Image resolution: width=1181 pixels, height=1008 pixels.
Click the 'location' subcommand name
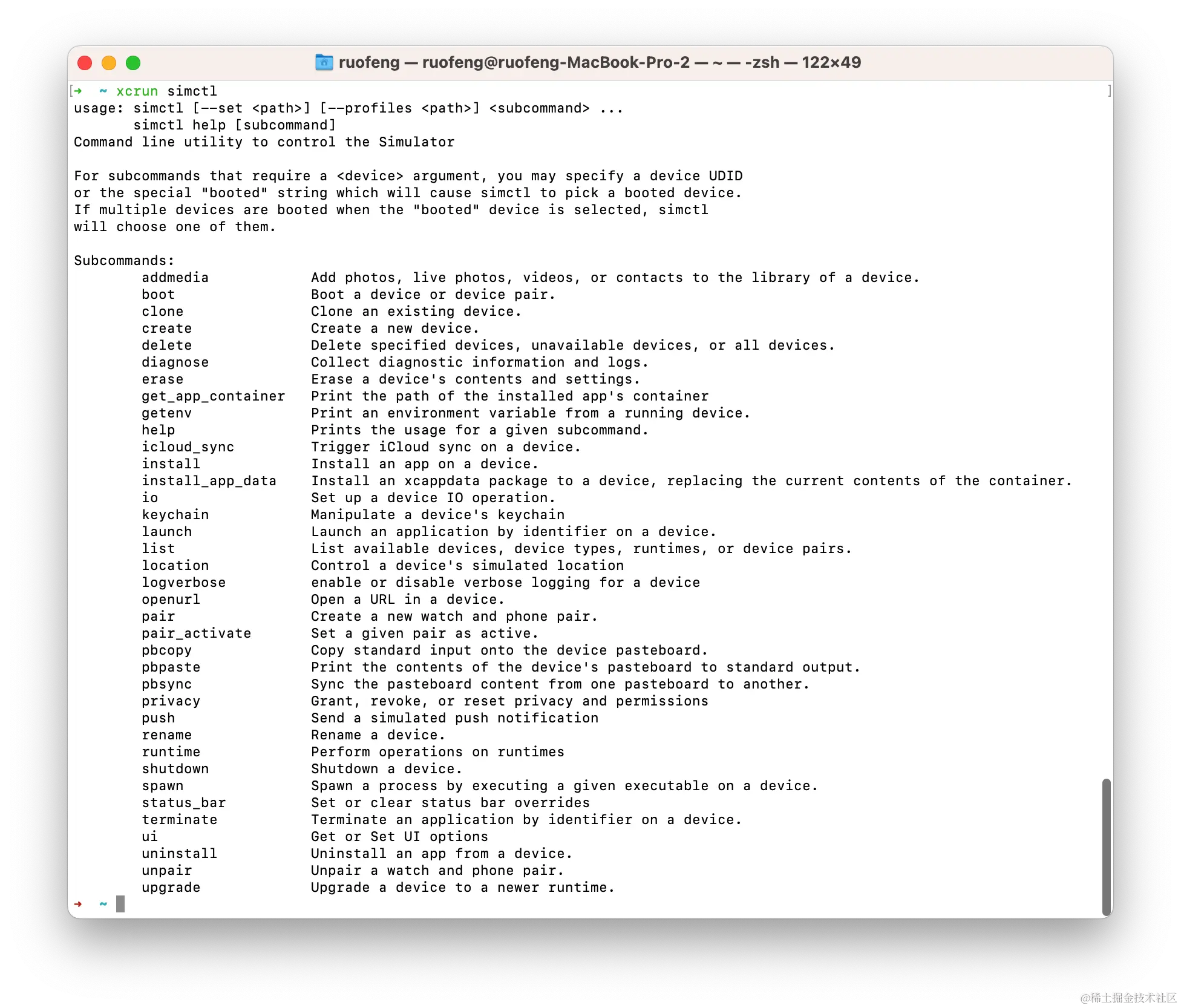175,566
